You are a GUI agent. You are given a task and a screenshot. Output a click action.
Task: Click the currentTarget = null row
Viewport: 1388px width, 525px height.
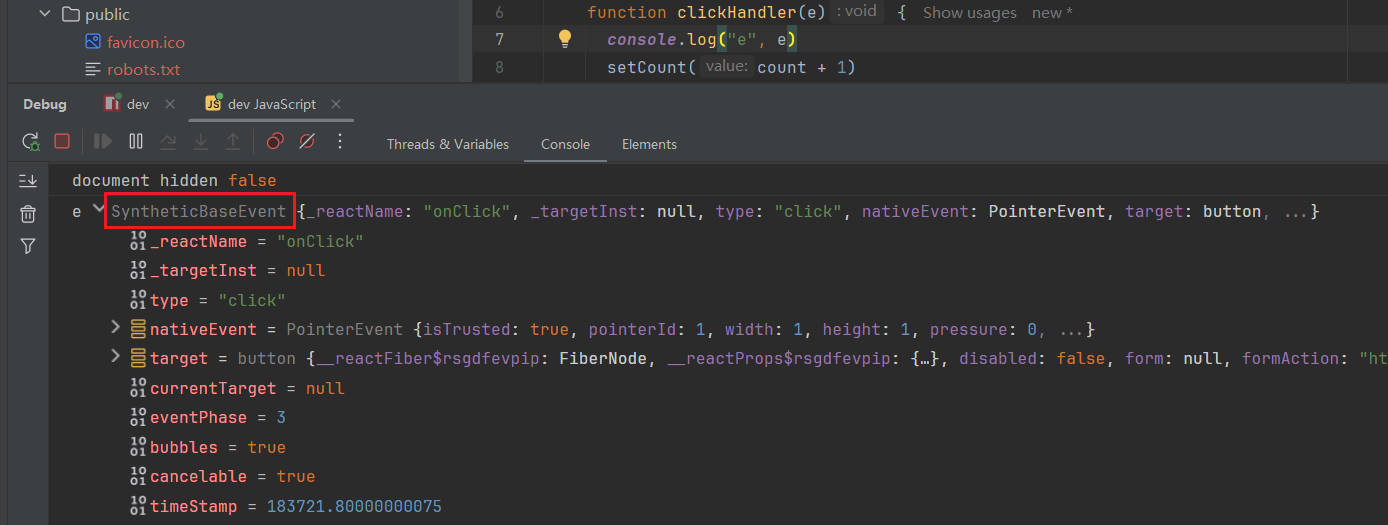coord(237,388)
